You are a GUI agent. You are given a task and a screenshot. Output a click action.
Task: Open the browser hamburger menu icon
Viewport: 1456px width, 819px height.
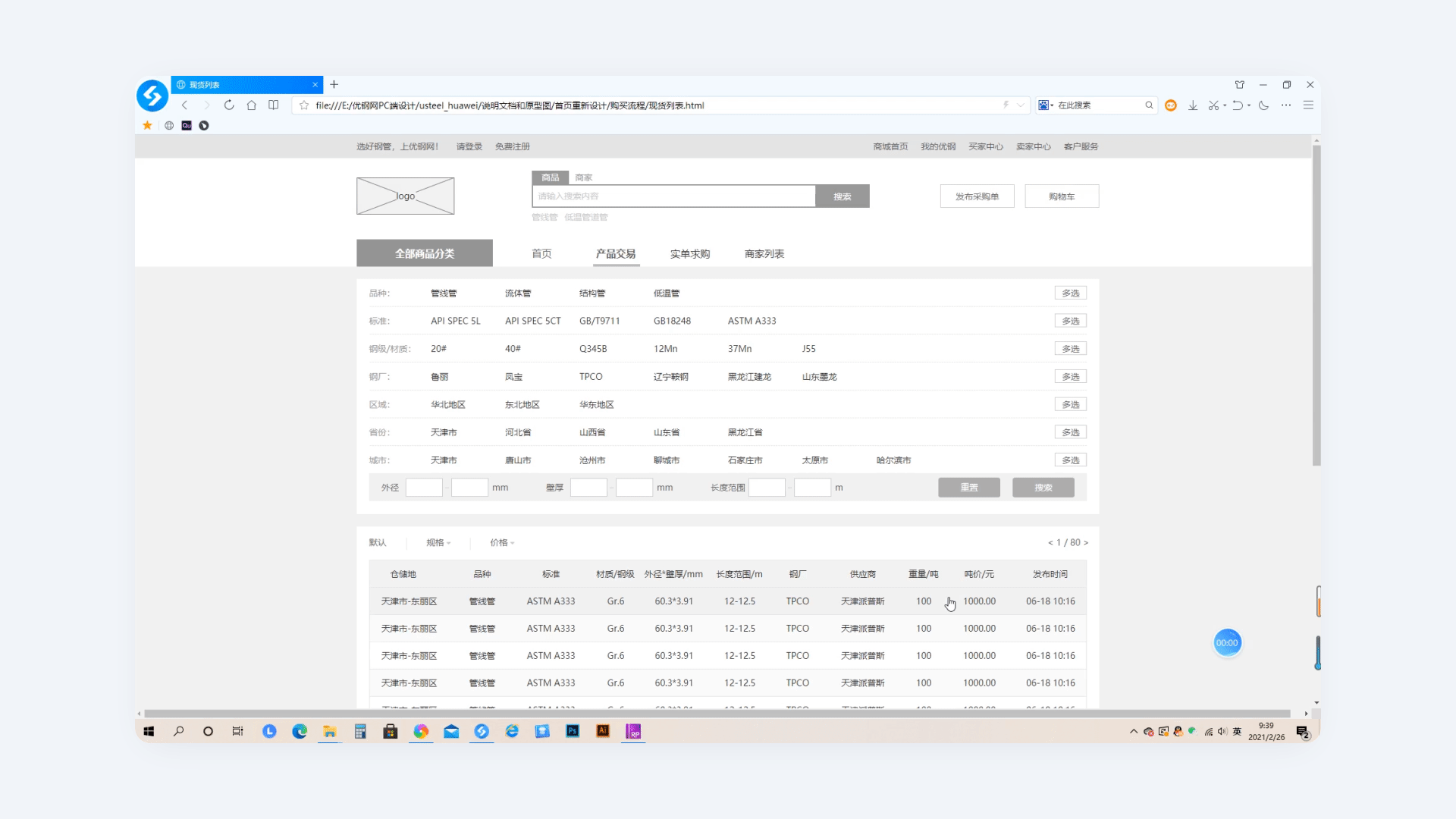point(1308,105)
